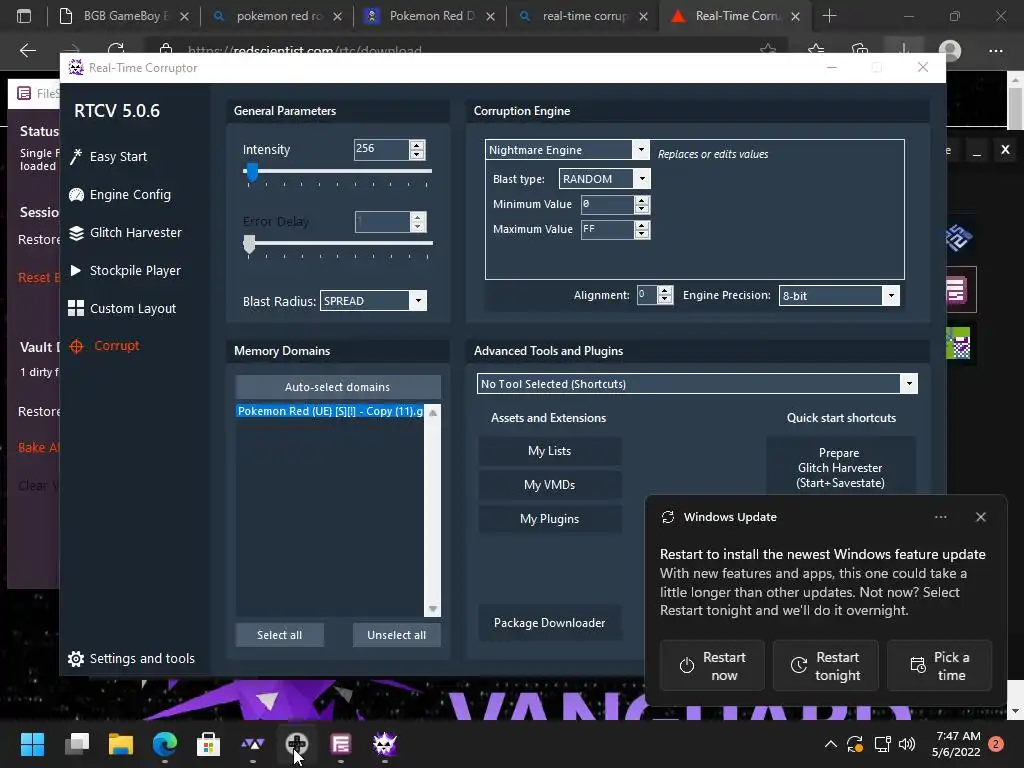Image resolution: width=1024 pixels, height=768 pixels.
Task: Open My VMDs
Action: coord(550,485)
